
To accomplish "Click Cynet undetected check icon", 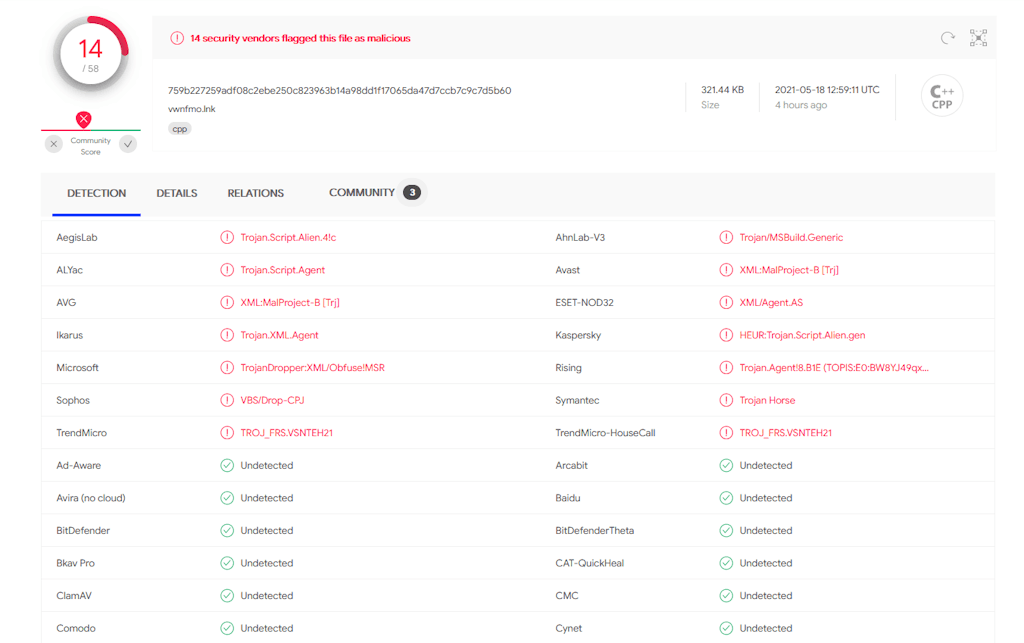I will tap(726, 629).
